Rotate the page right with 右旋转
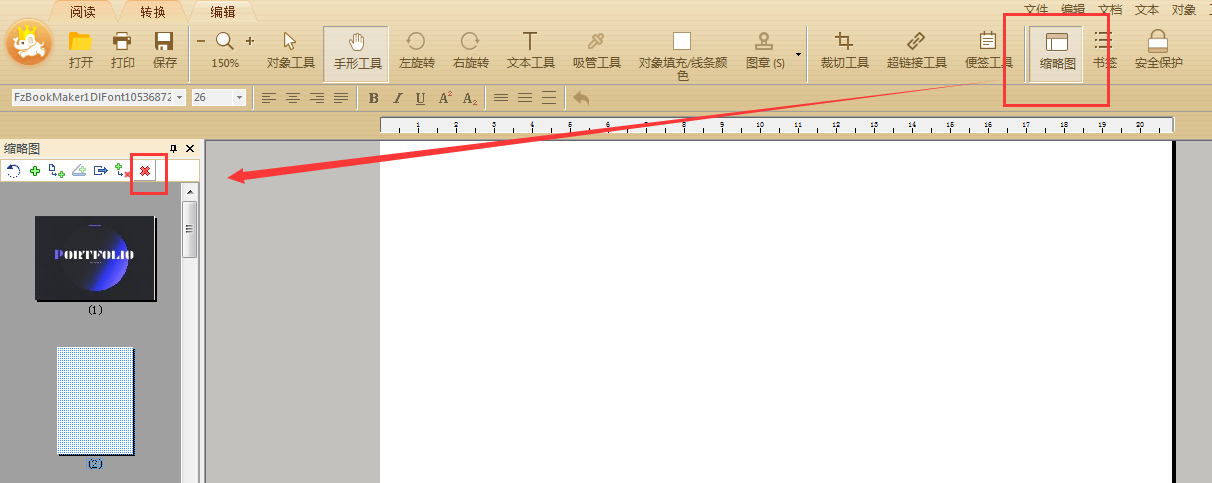 (470, 51)
